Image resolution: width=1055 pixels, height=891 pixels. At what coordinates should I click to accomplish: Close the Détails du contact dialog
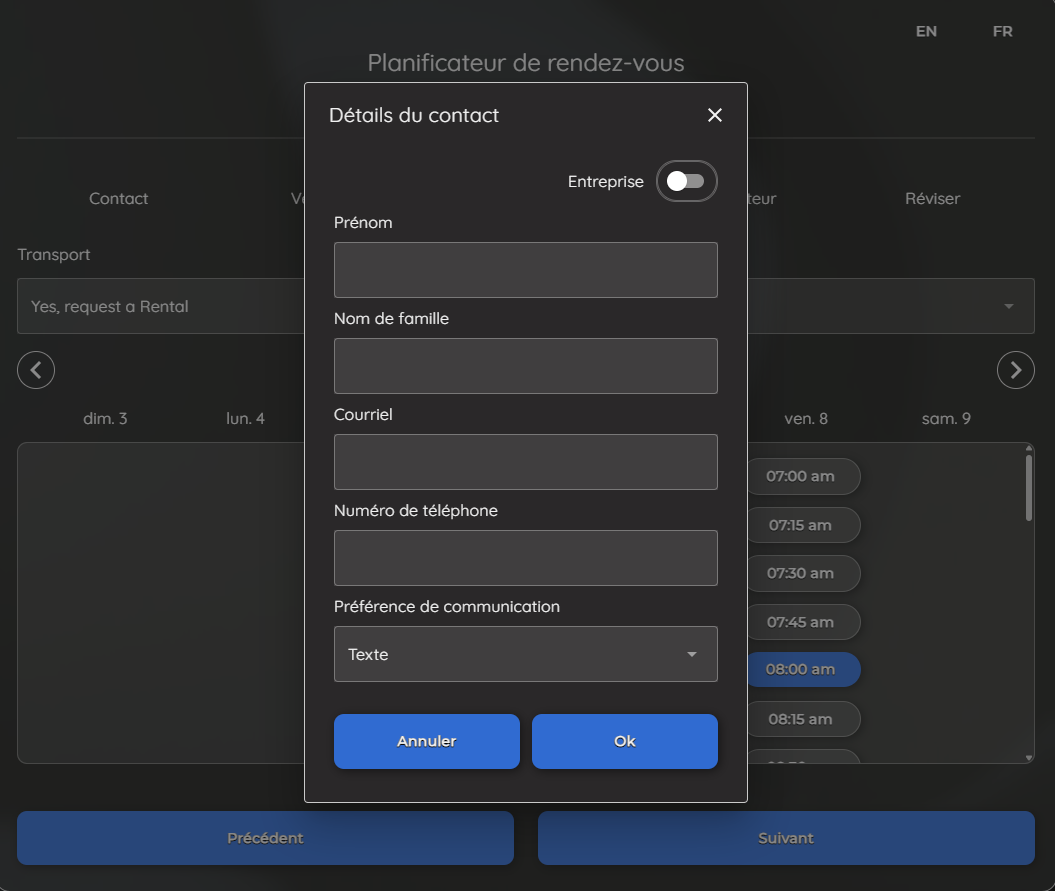[715, 115]
